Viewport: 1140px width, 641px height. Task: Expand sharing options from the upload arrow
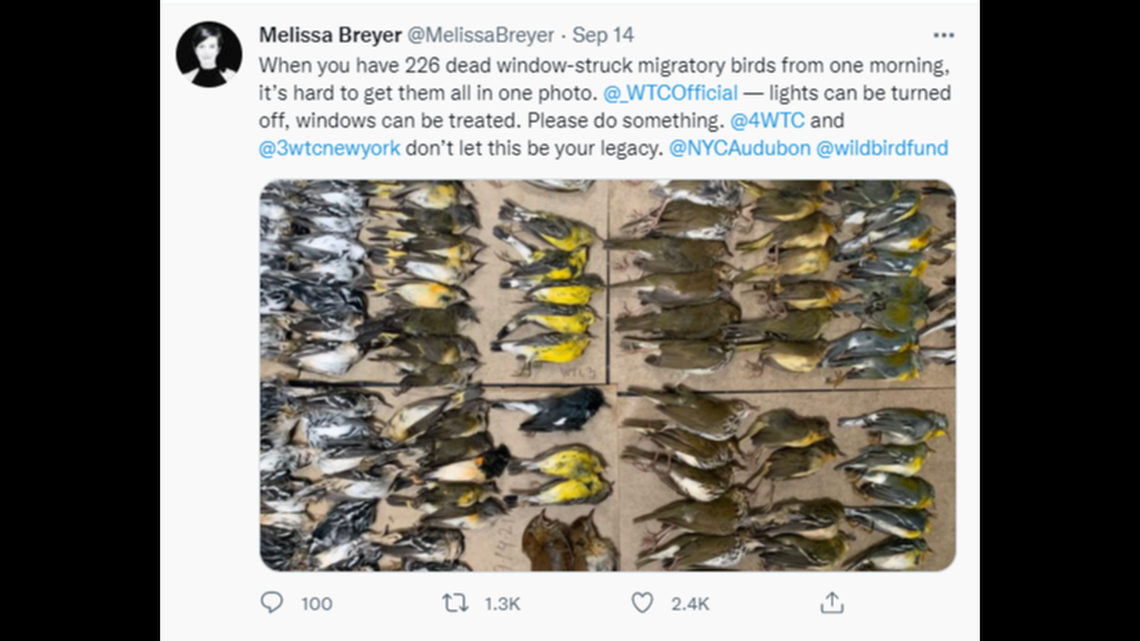pyautogui.click(x=829, y=603)
